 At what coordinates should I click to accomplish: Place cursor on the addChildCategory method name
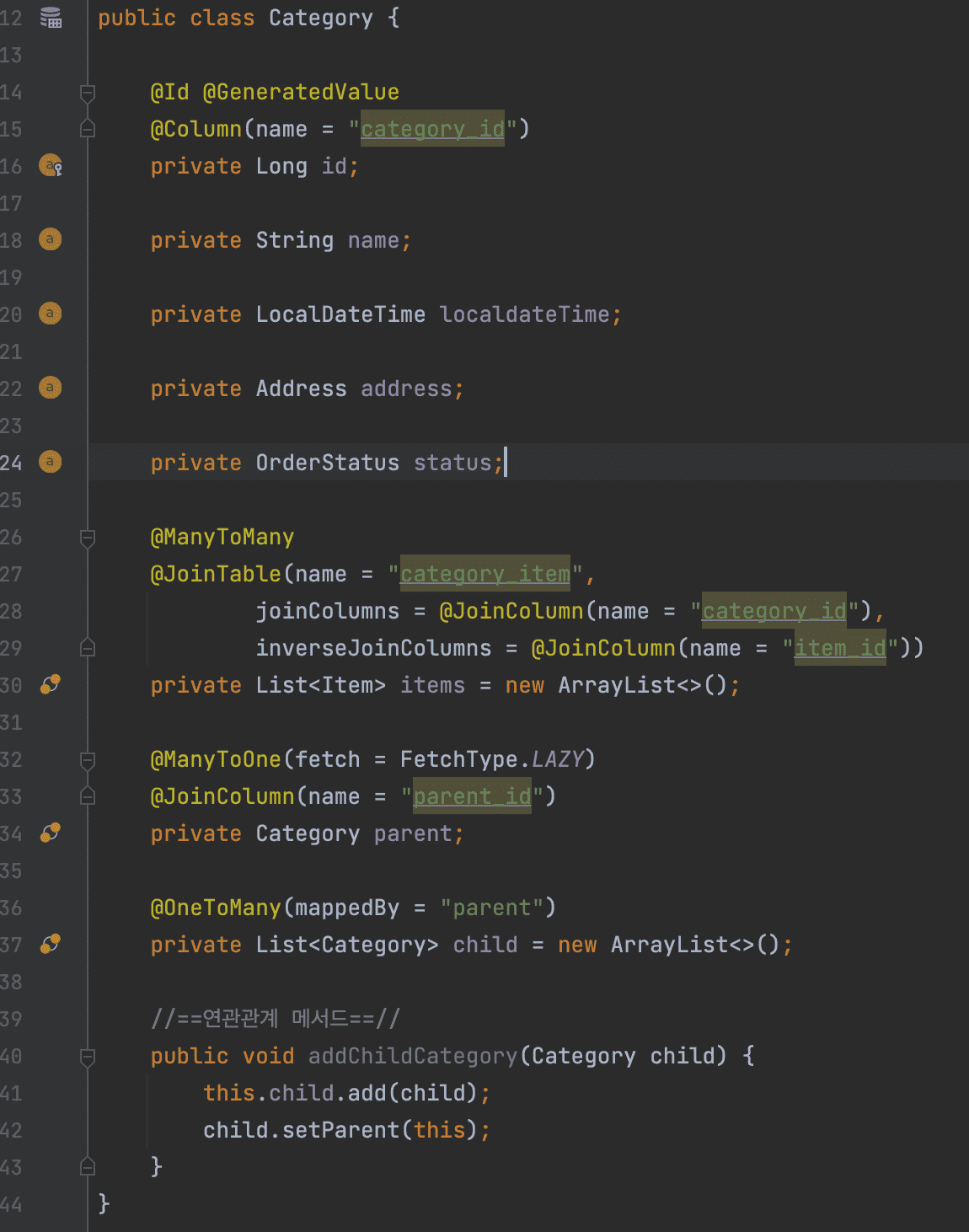[x=413, y=1056]
